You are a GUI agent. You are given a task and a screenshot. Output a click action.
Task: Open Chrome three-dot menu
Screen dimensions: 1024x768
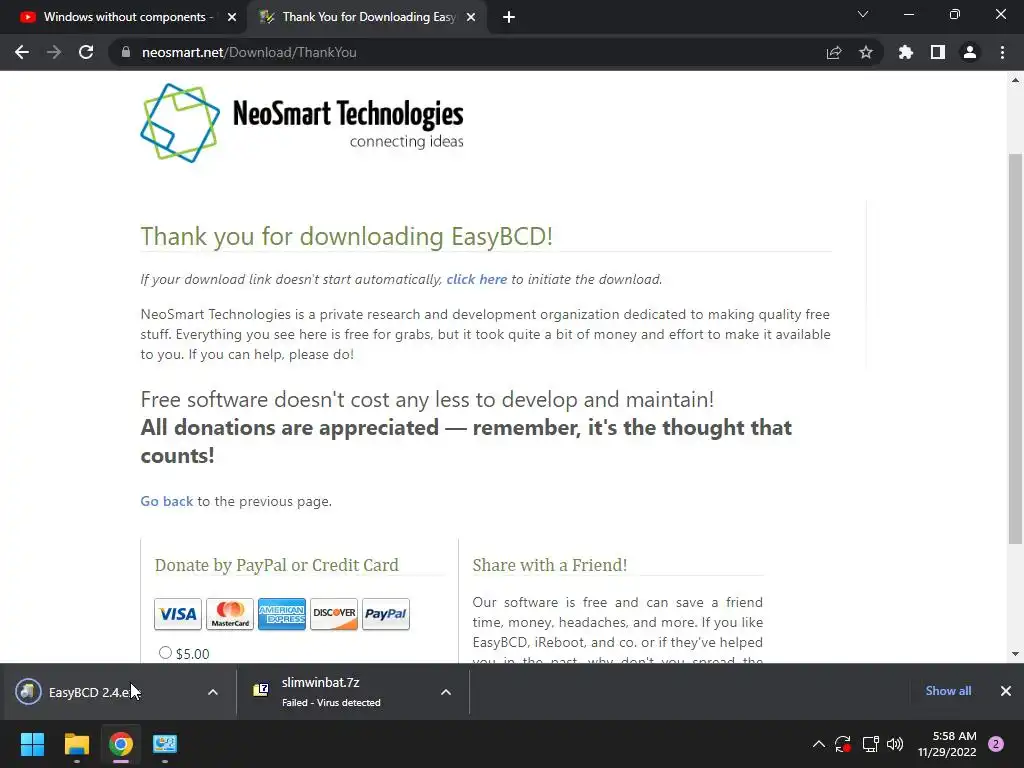click(x=1002, y=52)
